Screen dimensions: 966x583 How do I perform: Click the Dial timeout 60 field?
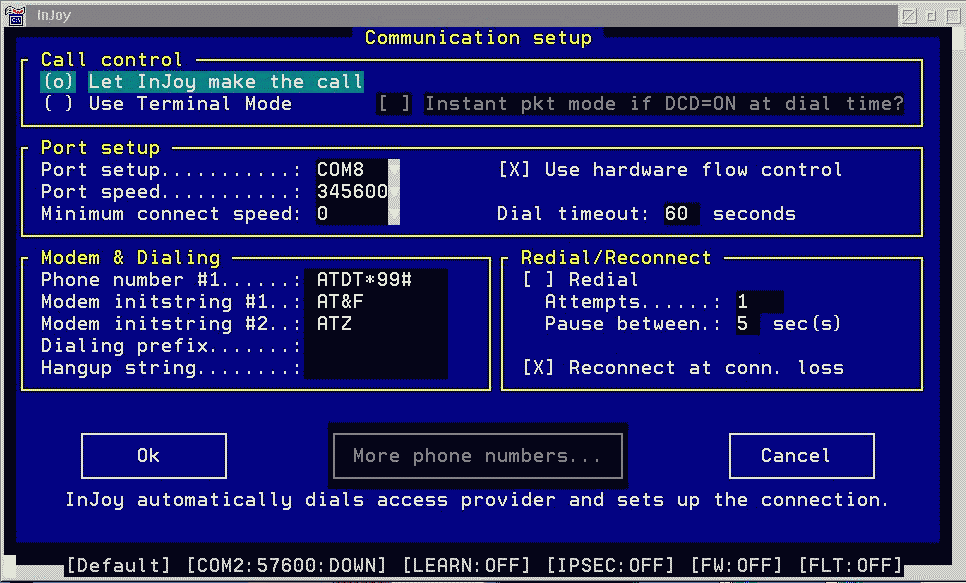pos(681,214)
